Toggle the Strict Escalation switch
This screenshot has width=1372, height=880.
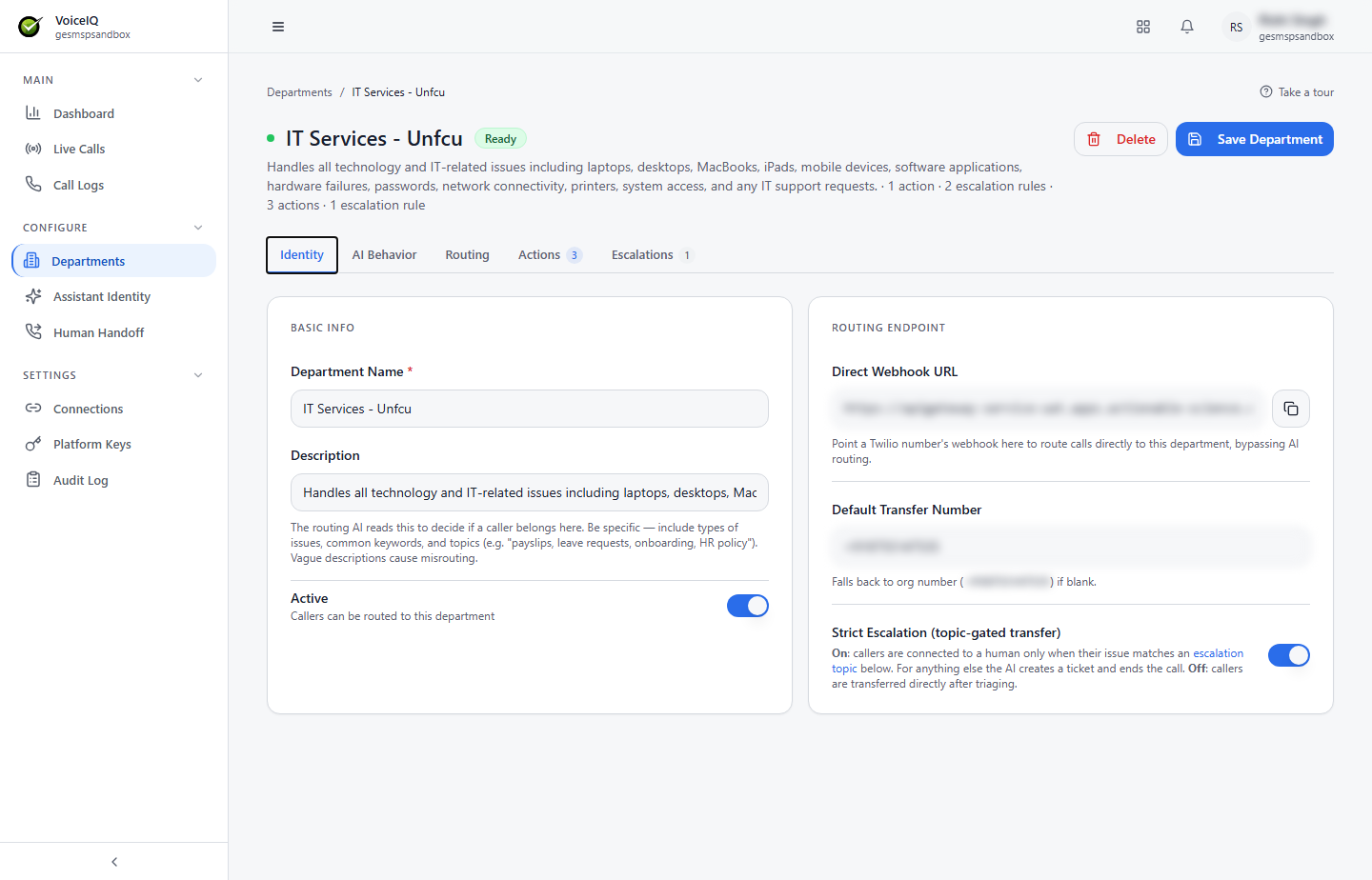coord(1289,655)
